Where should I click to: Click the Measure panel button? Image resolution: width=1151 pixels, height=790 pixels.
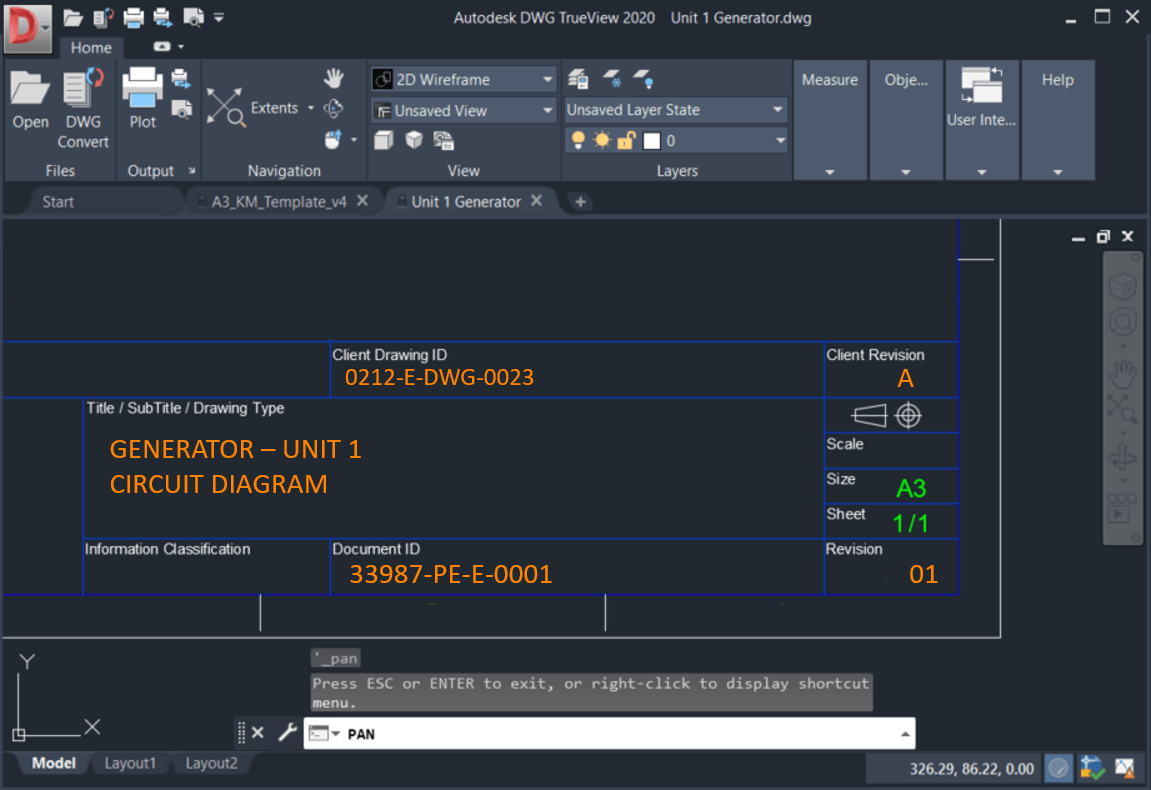pos(830,80)
